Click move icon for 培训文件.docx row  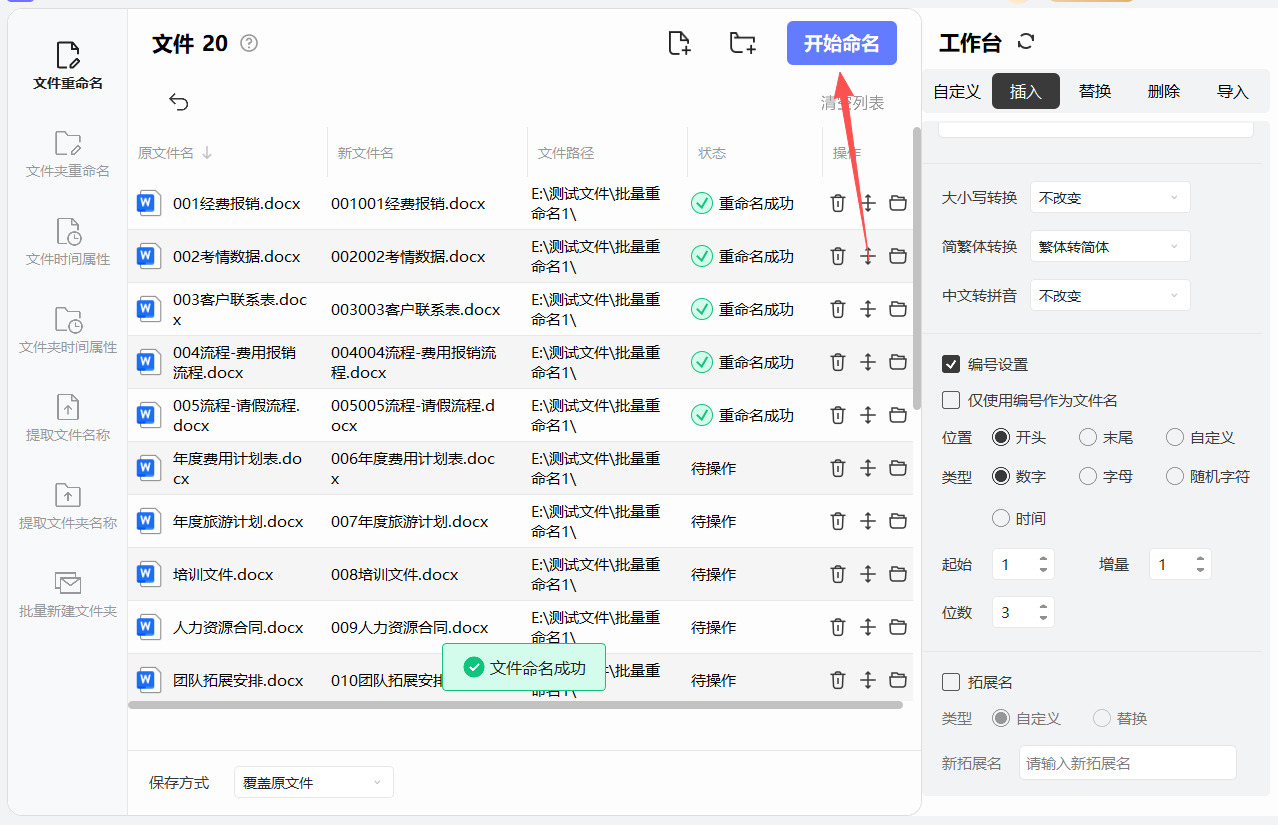pyautogui.click(x=868, y=574)
